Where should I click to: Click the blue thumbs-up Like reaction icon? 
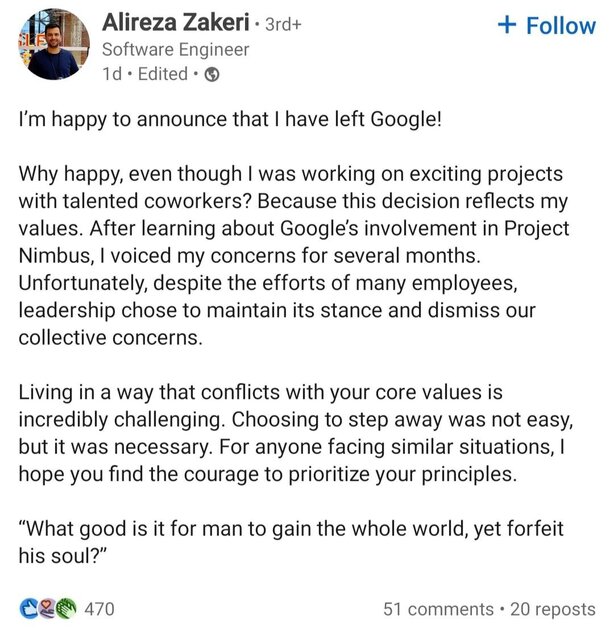click(27, 608)
